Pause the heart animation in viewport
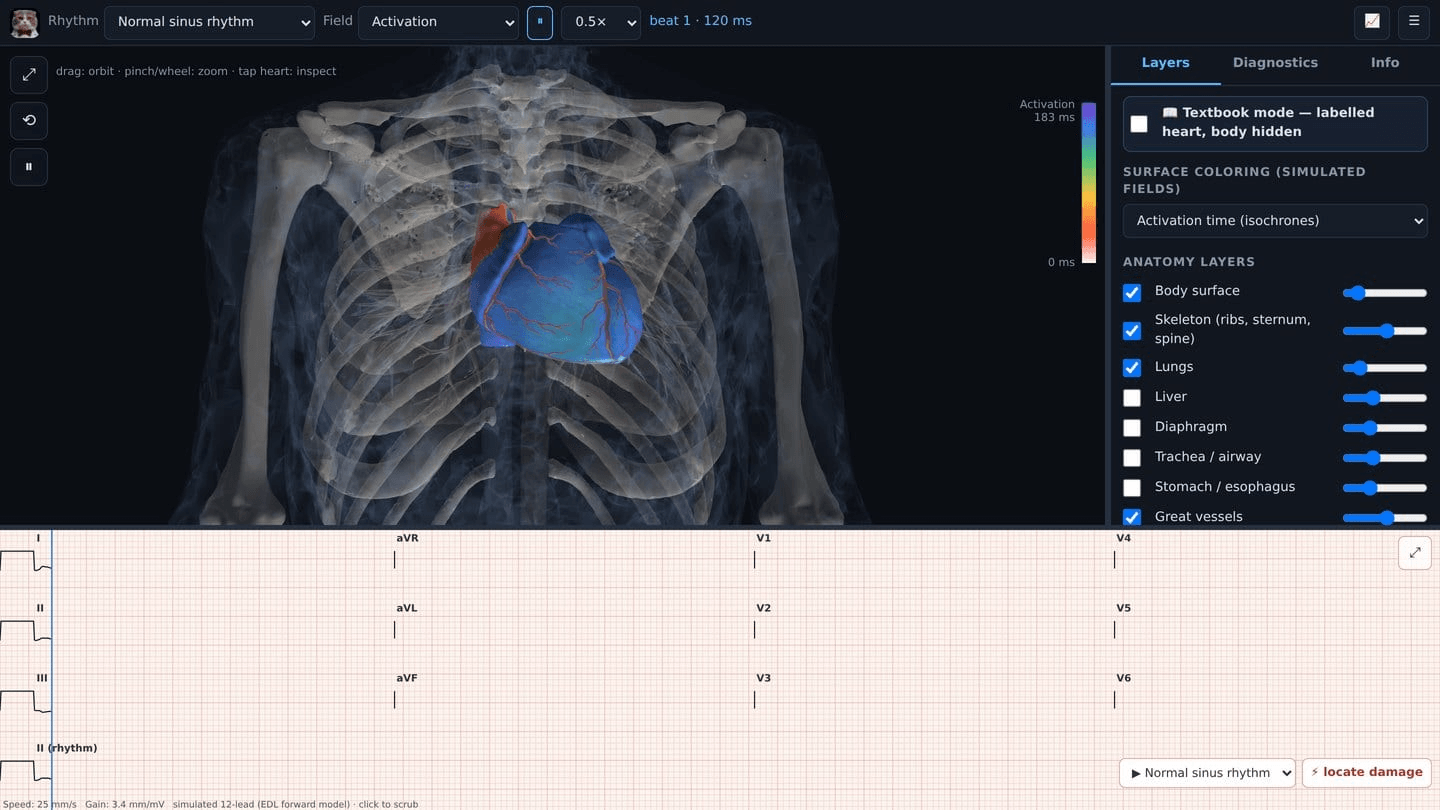 click(x=29, y=166)
